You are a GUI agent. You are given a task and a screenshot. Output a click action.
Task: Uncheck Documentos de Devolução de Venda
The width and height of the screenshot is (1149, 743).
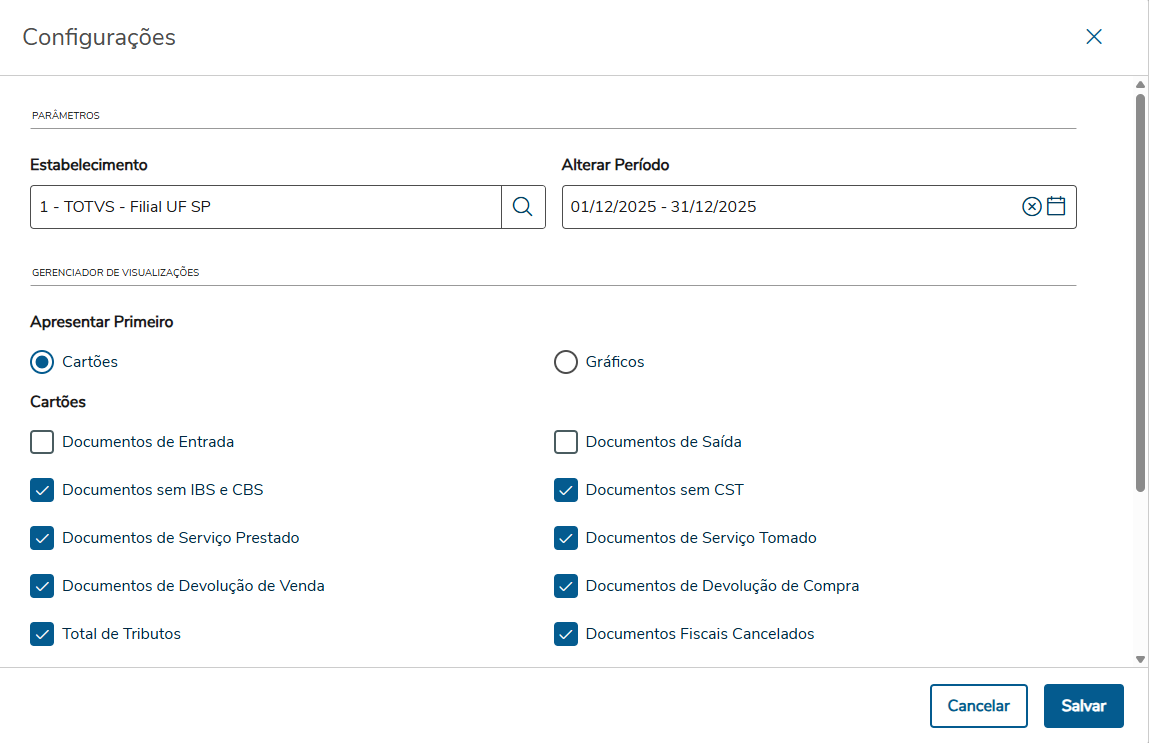click(42, 586)
